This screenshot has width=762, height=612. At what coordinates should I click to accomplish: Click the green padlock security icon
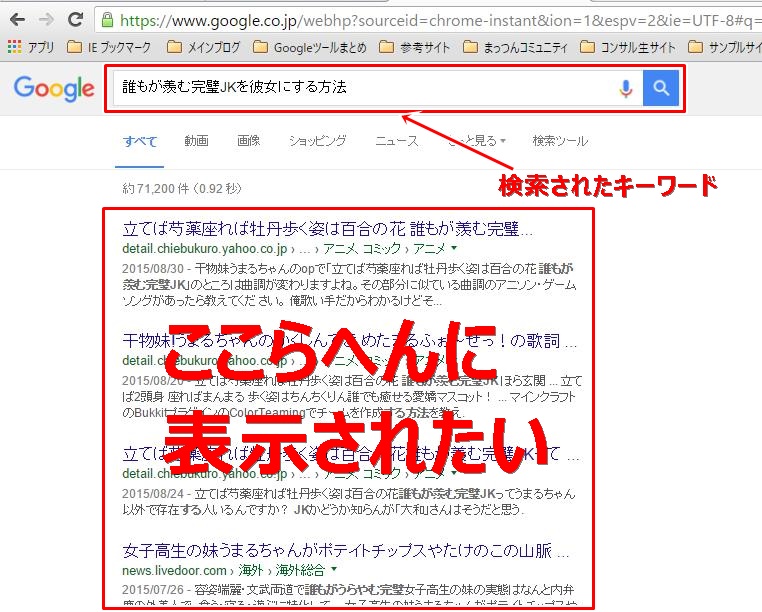pos(107,20)
